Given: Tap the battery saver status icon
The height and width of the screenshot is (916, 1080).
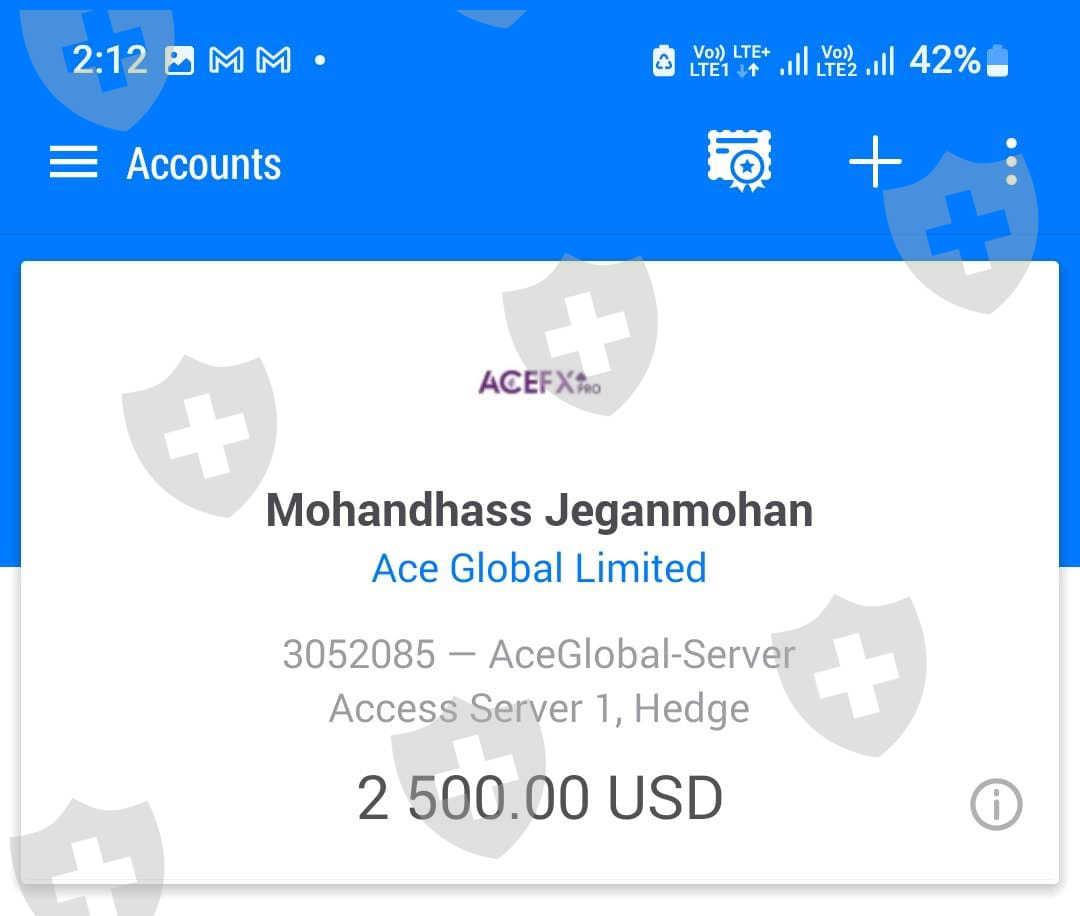Looking at the screenshot, I should (x=664, y=61).
